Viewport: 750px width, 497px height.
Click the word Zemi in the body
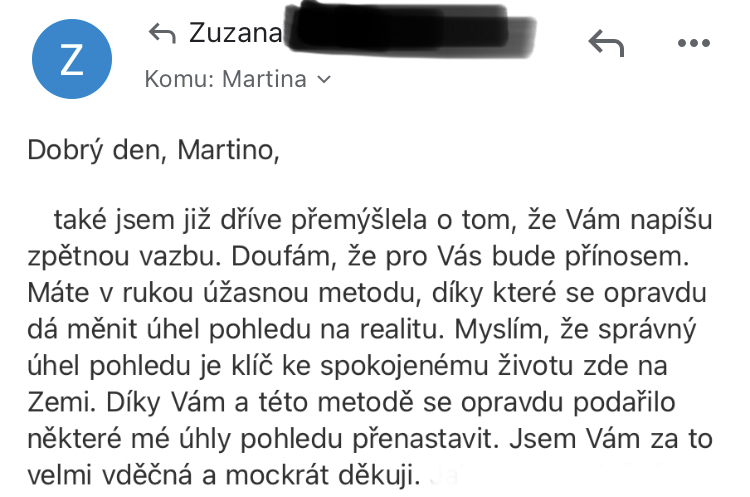point(61,402)
